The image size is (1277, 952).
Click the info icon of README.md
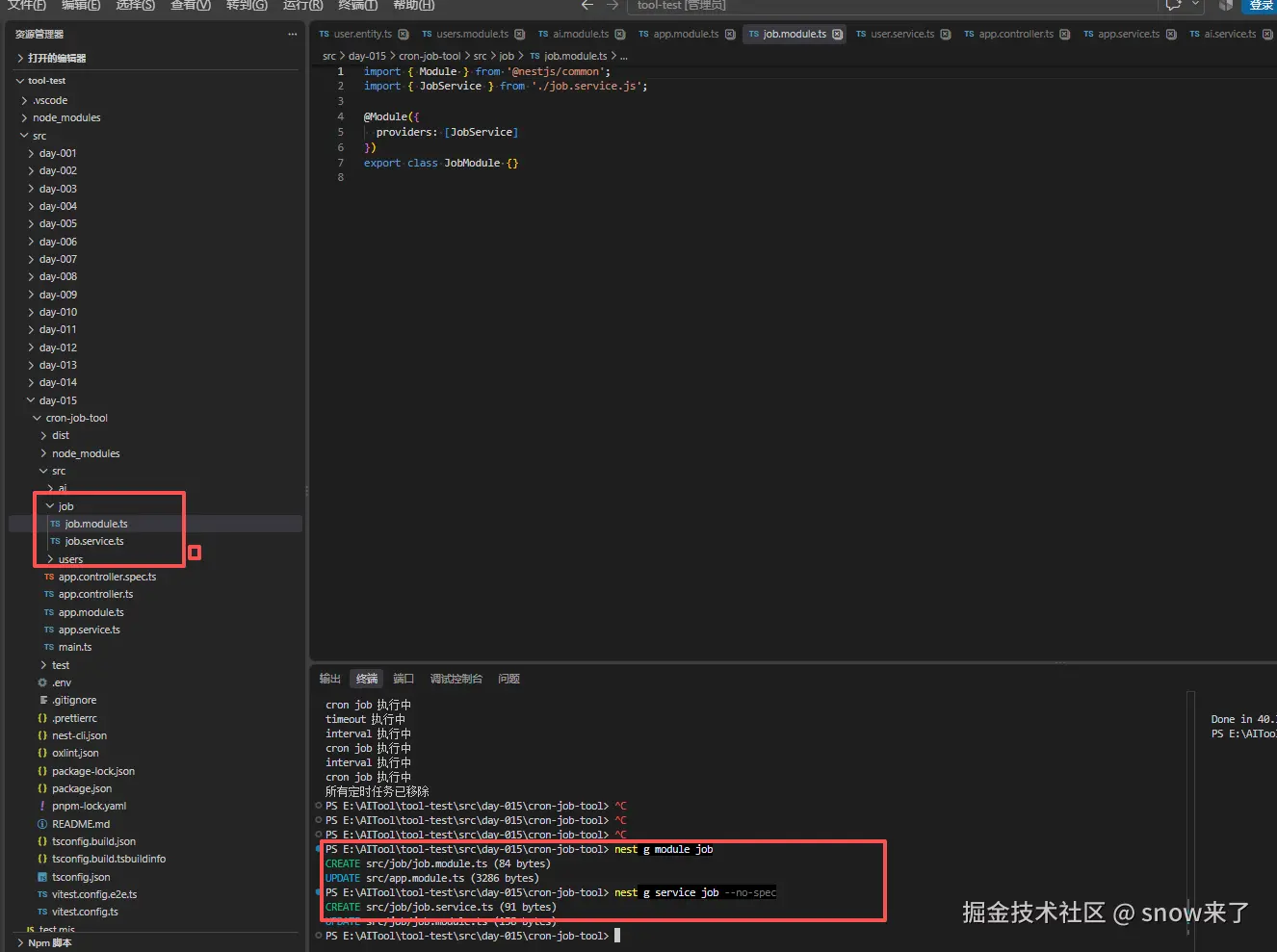coord(42,825)
